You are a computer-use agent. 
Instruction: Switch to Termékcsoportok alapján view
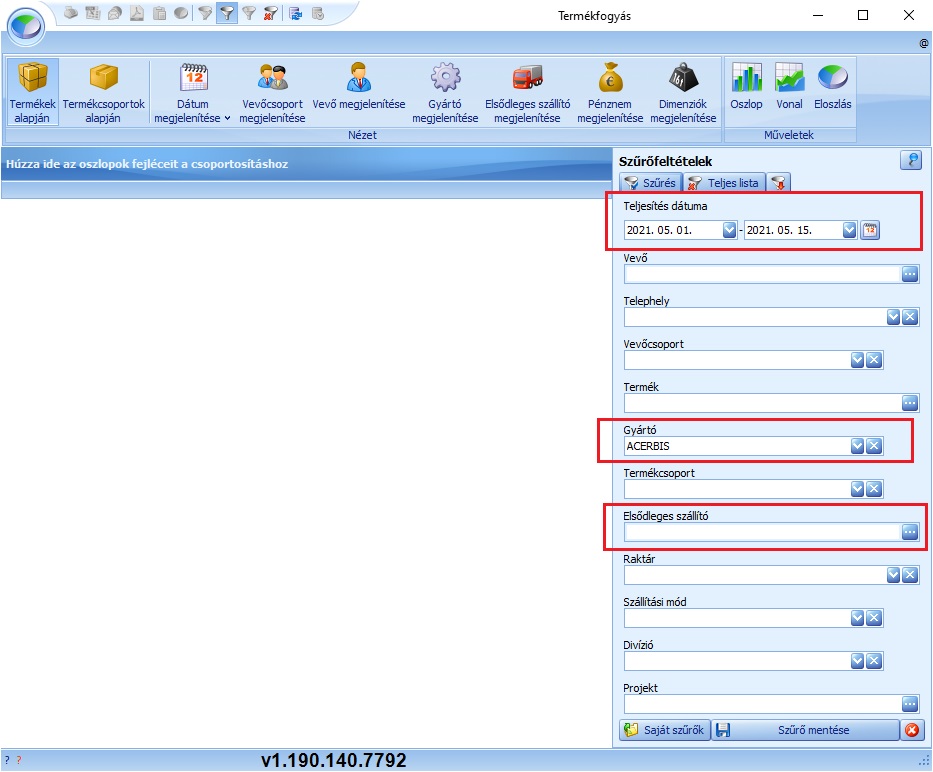coord(104,91)
